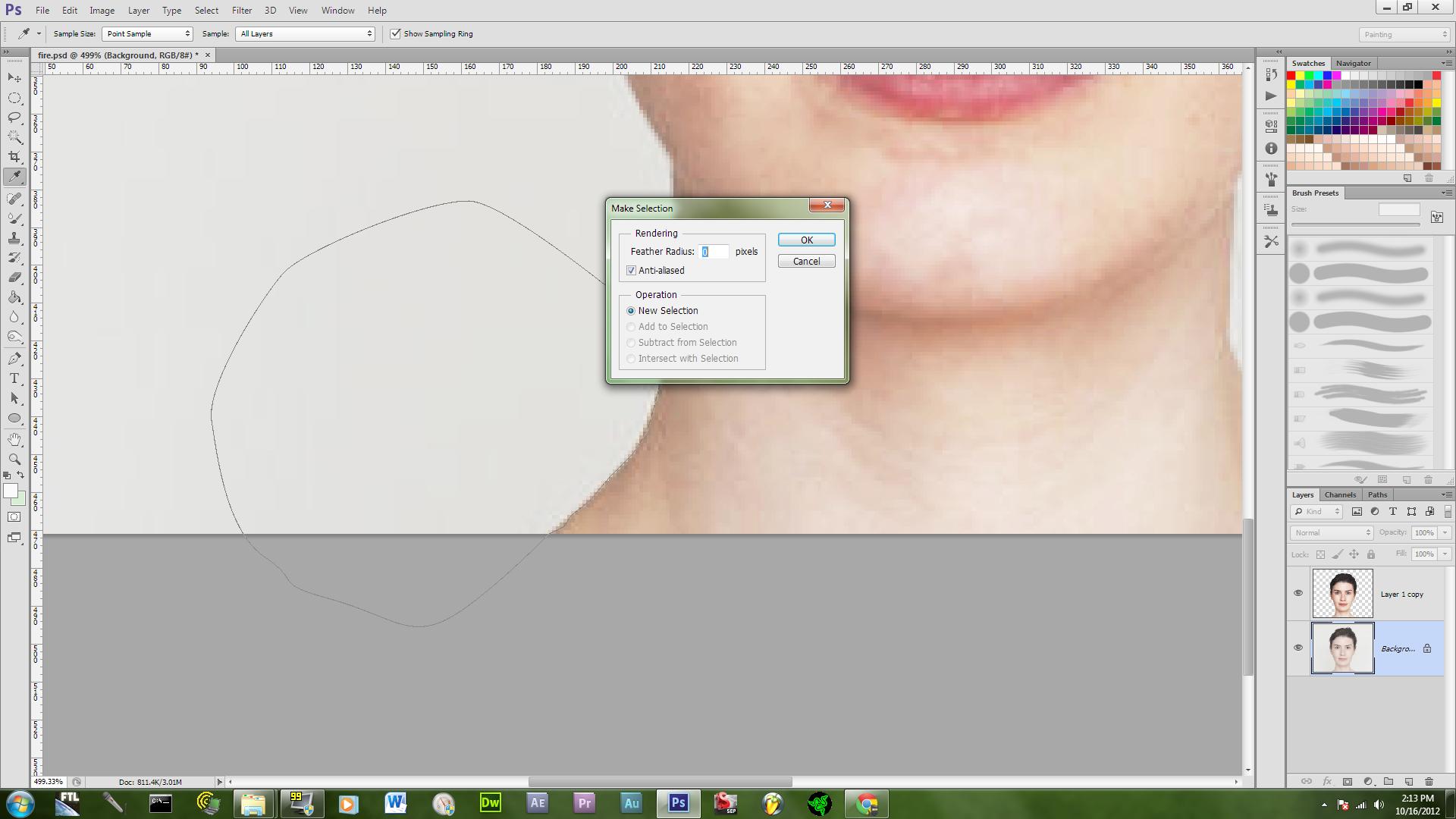The image size is (1456, 819).
Task: Select the Crop tool
Action: click(x=14, y=157)
